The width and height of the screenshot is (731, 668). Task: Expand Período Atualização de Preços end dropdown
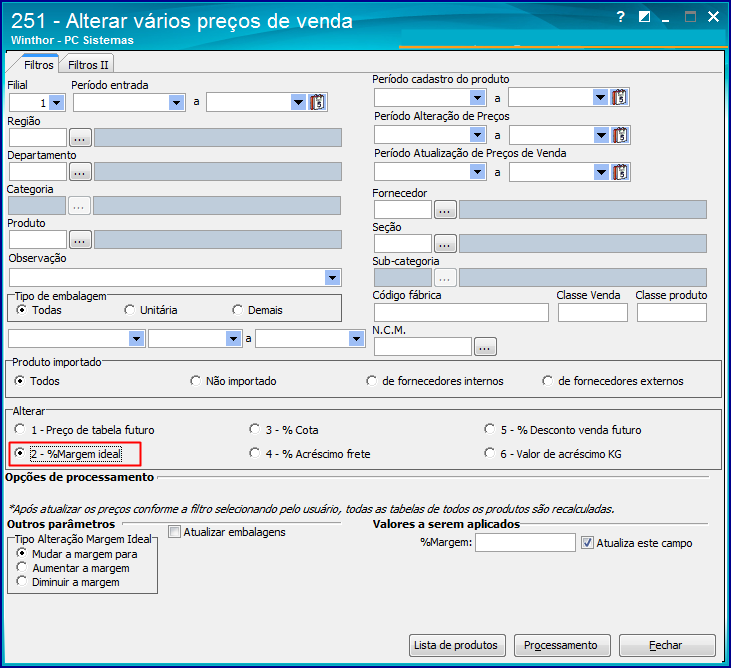(x=601, y=172)
